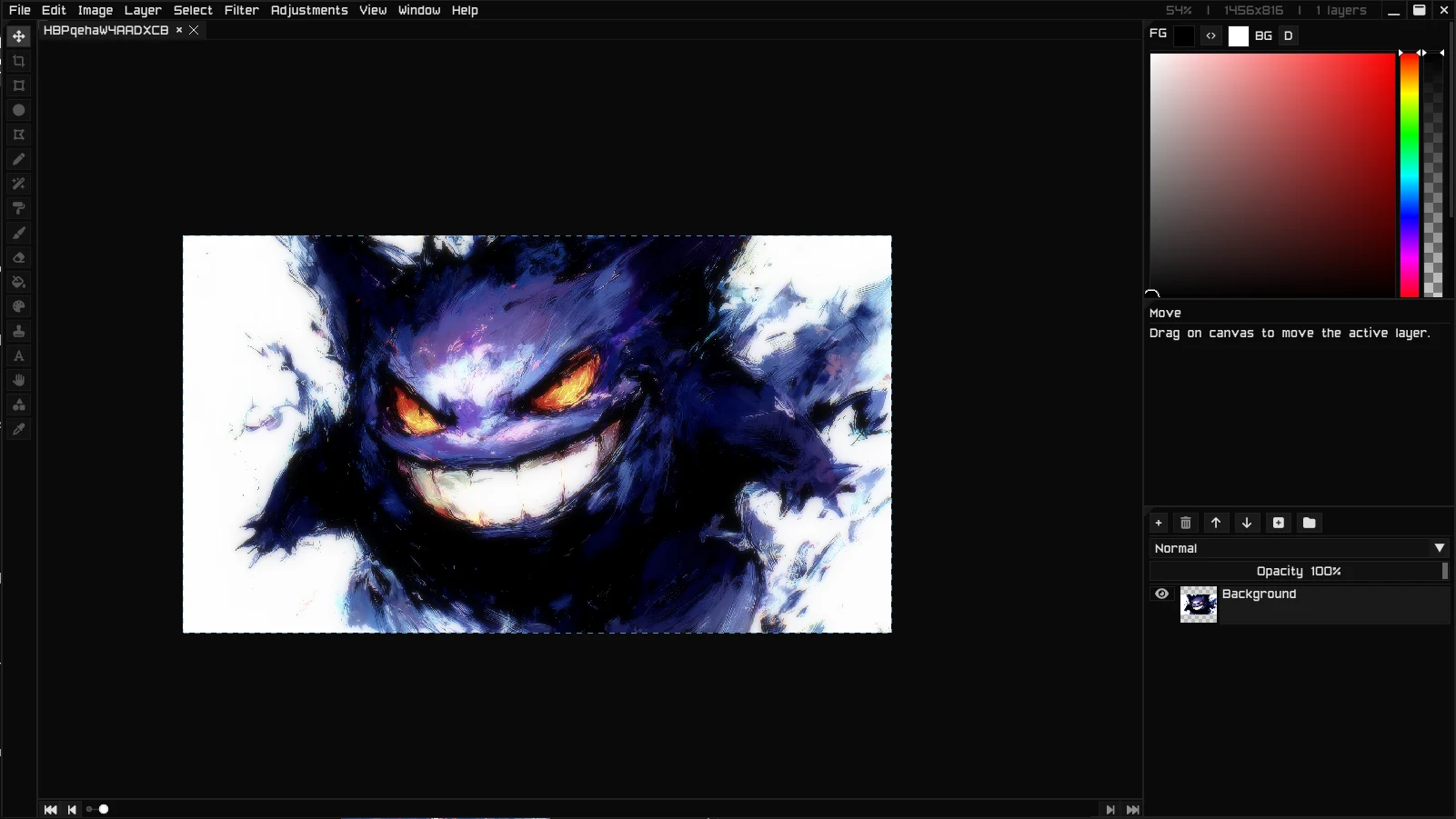Select the Move tool

click(19, 36)
